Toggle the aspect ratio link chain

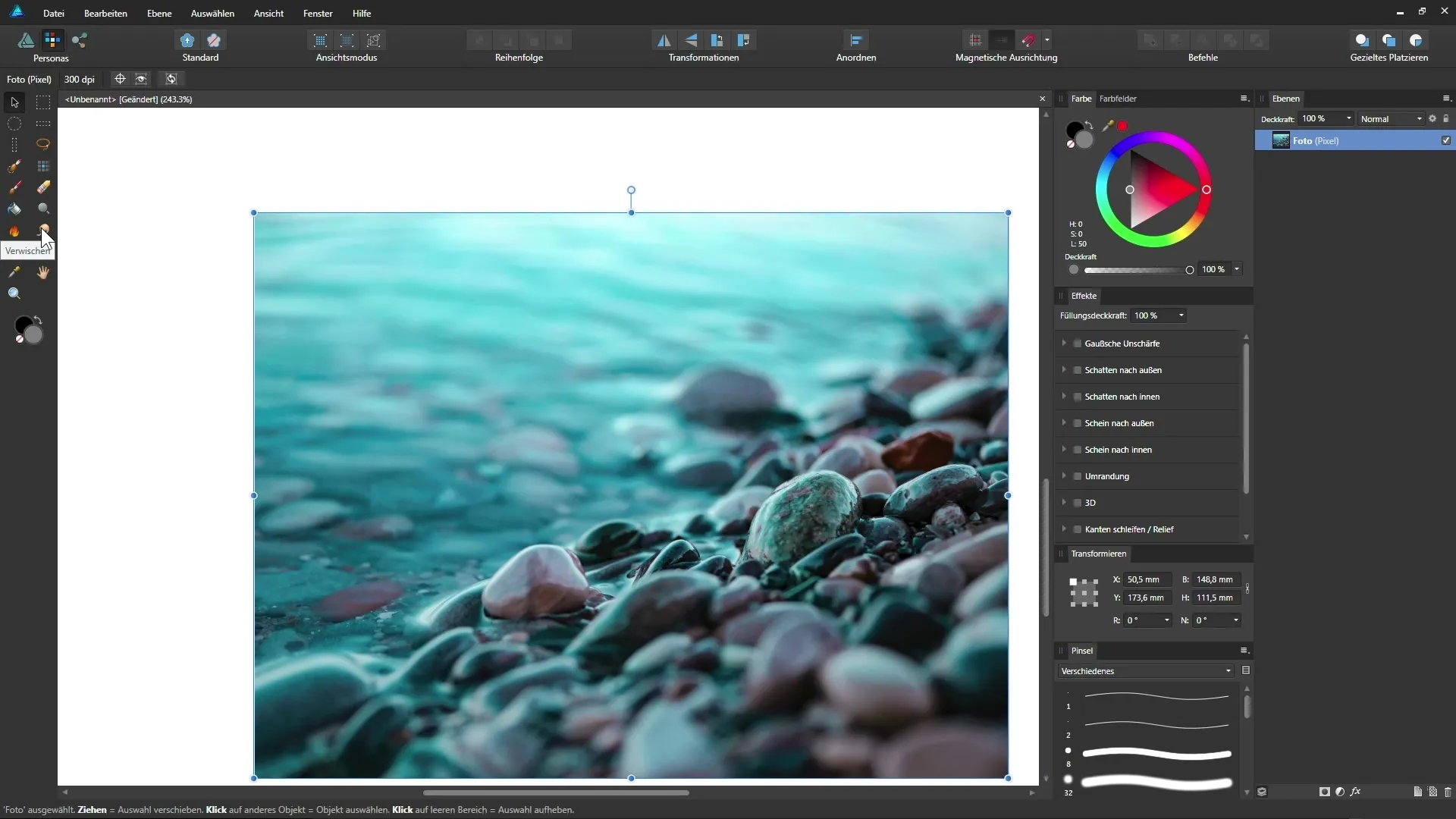point(1247,588)
